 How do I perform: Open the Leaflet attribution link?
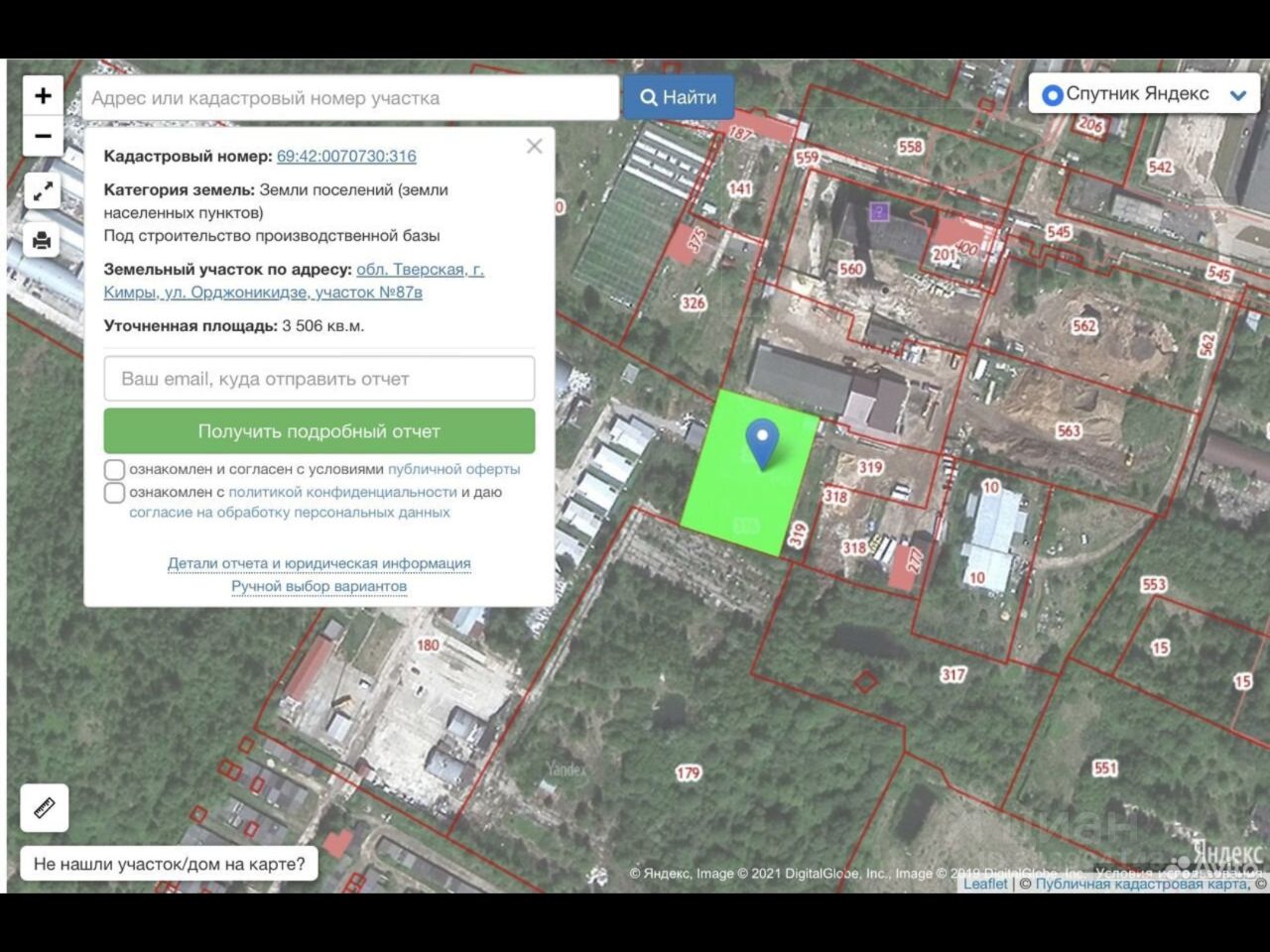tap(985, 884)
